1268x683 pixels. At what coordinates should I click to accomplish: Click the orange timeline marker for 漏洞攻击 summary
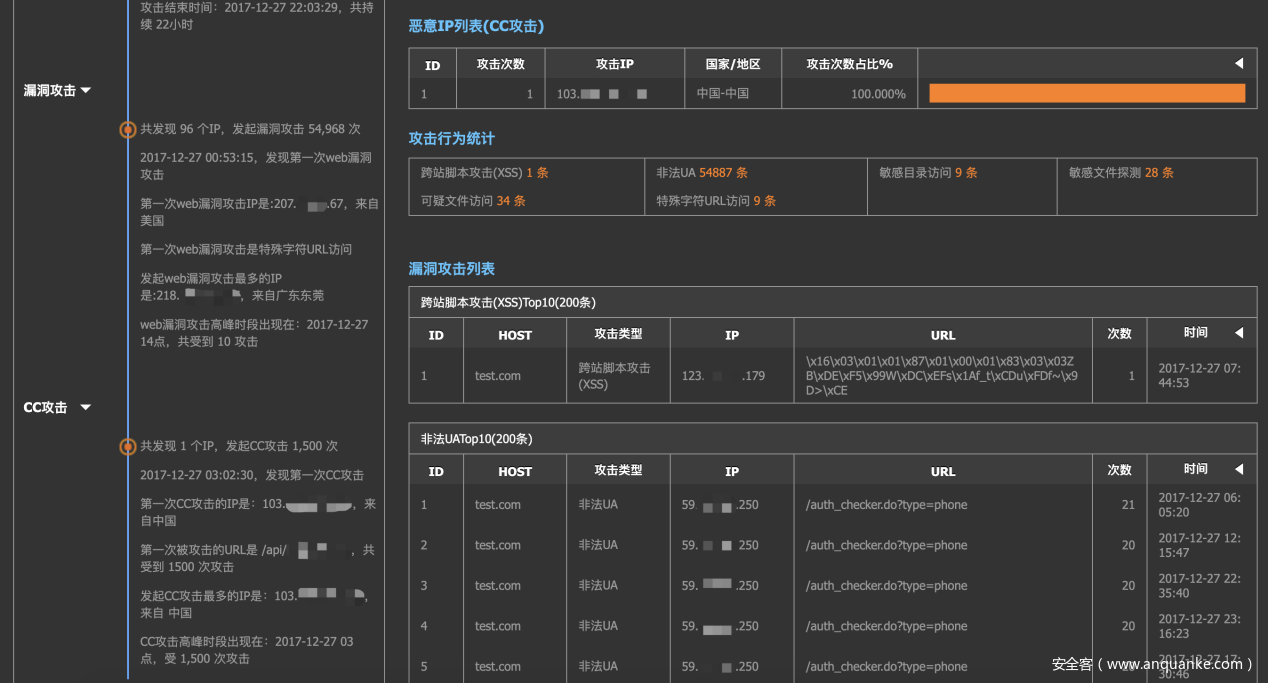[x=127, y=129]
